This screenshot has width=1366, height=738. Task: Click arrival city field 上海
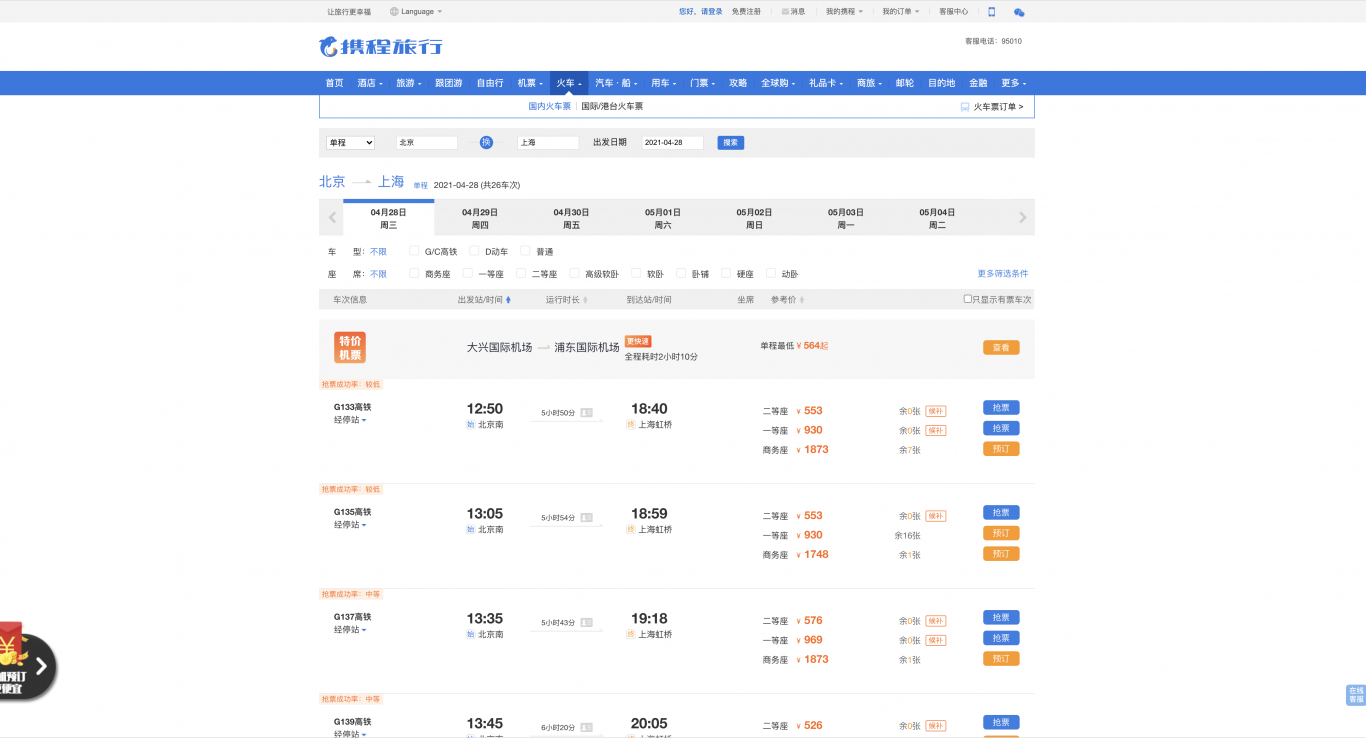click(548, 143)
